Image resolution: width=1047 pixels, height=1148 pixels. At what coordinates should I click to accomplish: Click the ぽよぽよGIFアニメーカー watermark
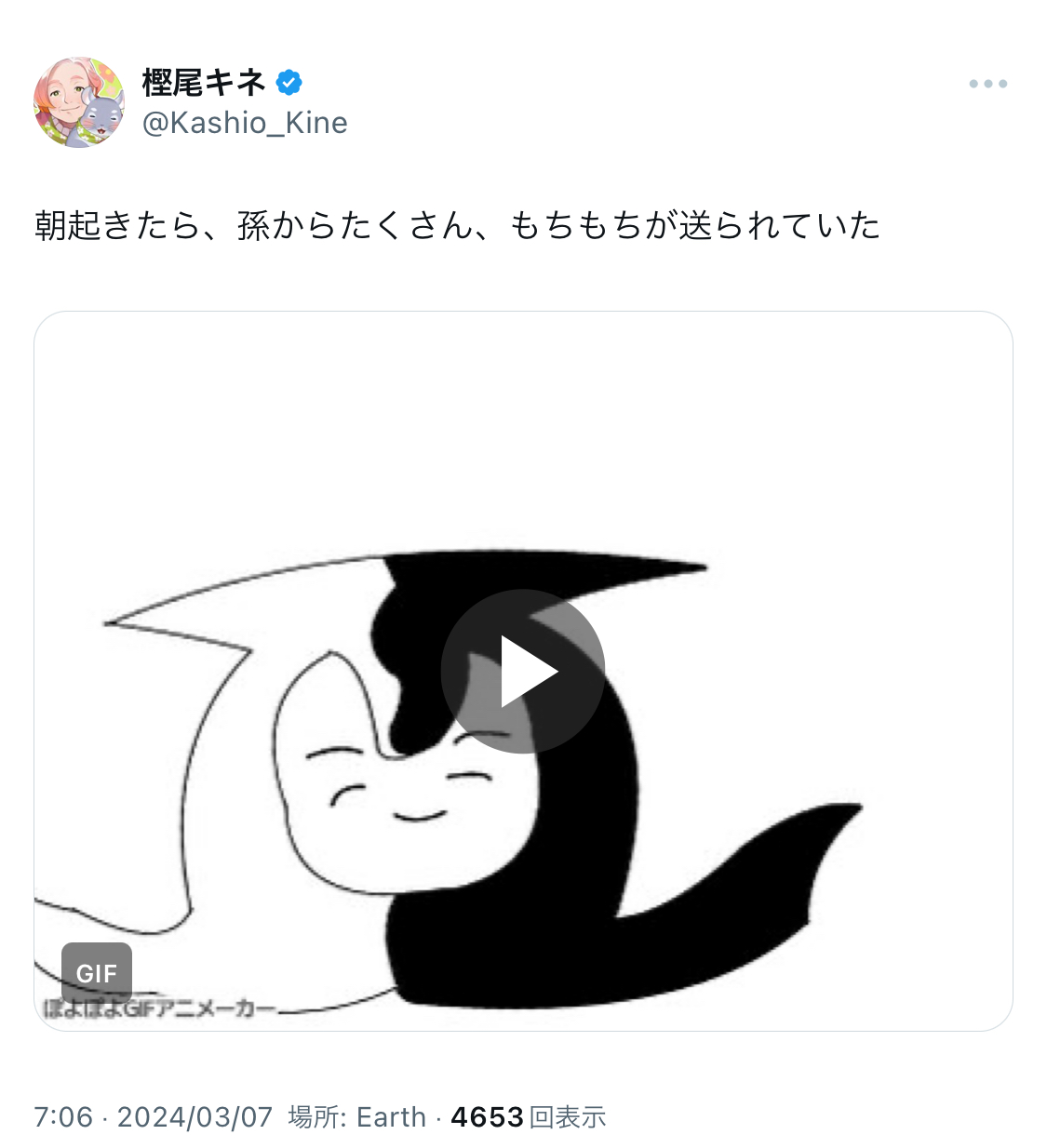pos(160,1008)
